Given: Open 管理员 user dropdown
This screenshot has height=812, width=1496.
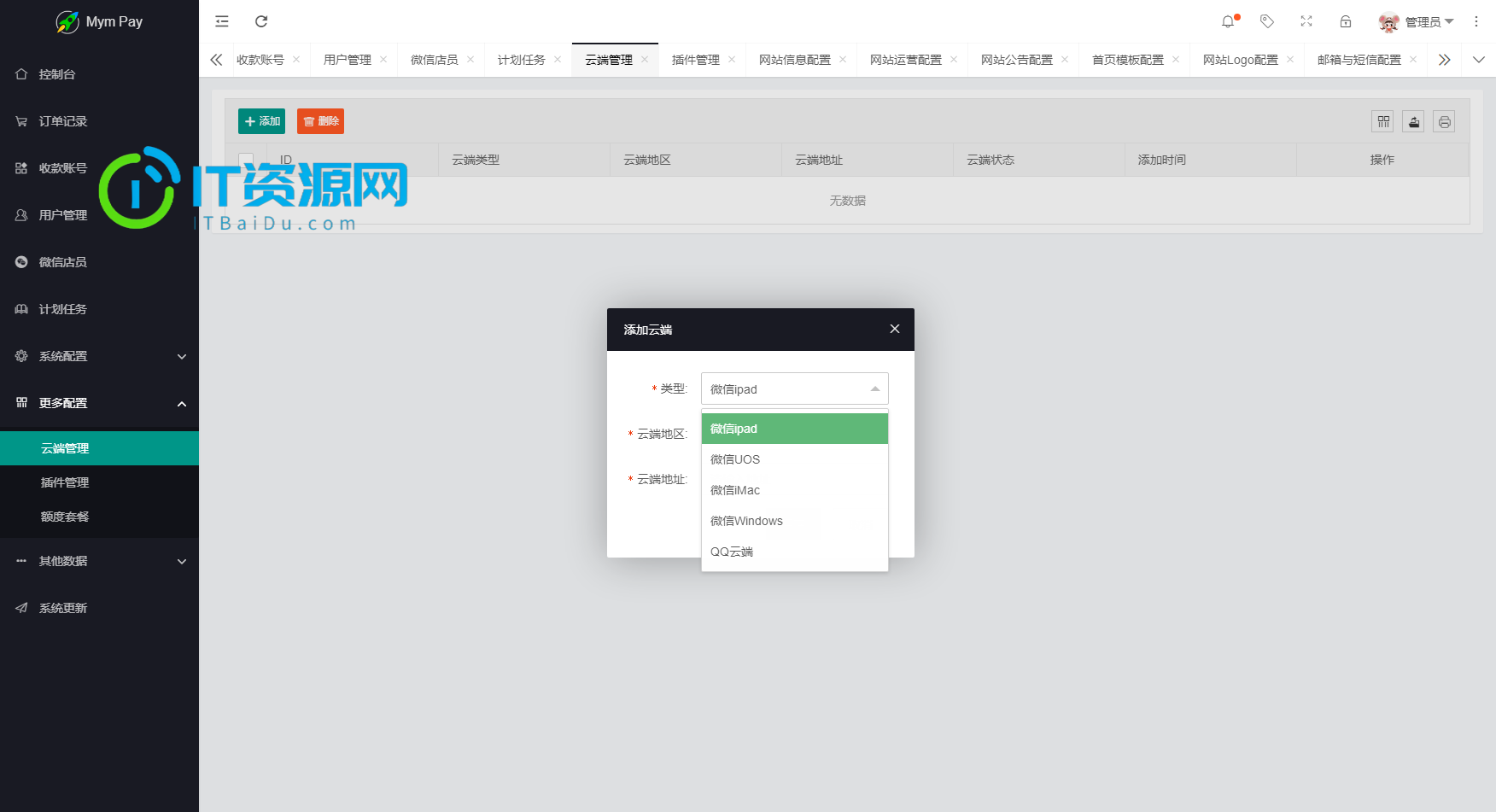Looking at the screenshot, I should [x=1429, y=22].
